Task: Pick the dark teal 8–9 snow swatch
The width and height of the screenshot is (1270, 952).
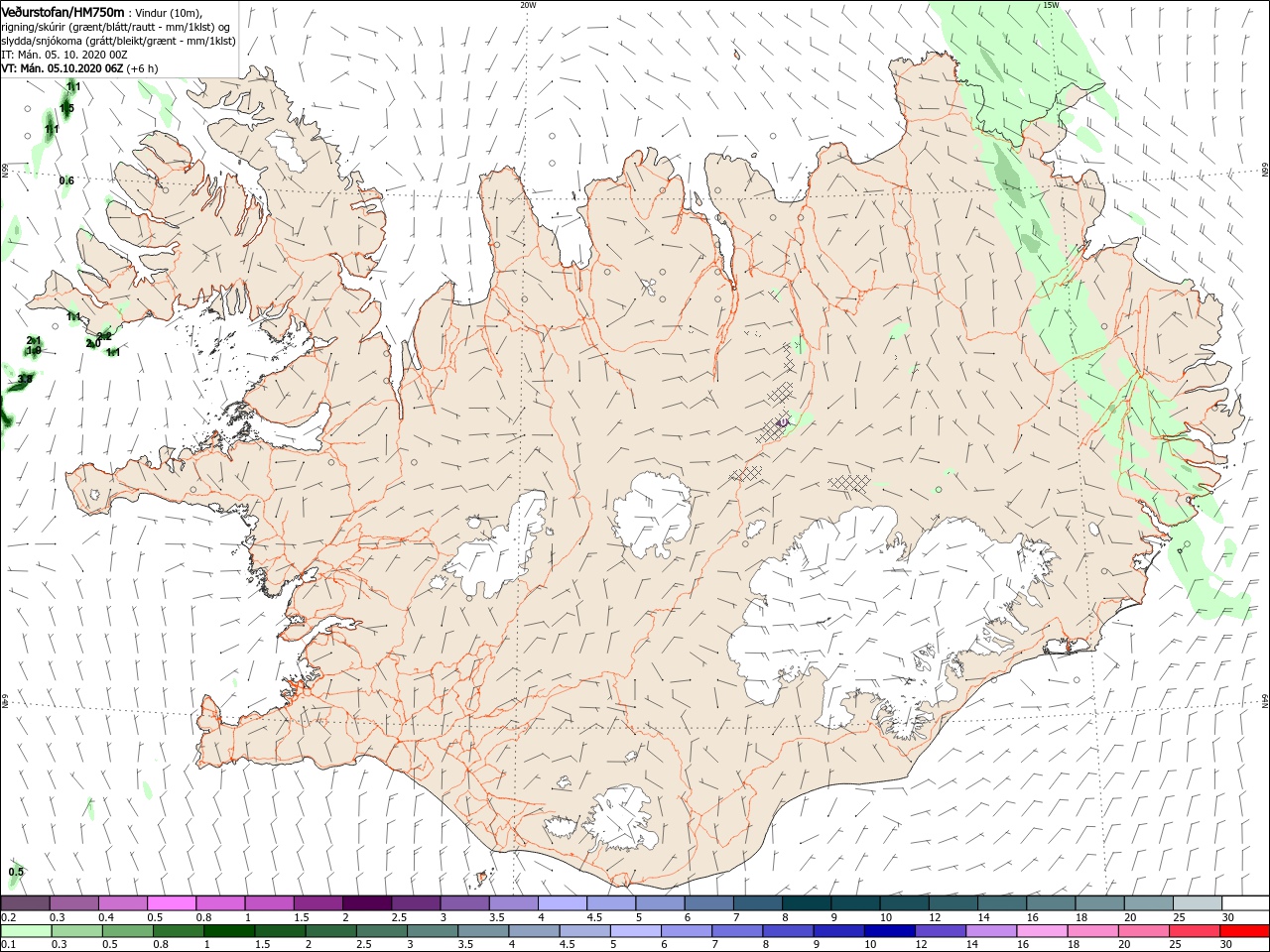Action: coord(806,902)
